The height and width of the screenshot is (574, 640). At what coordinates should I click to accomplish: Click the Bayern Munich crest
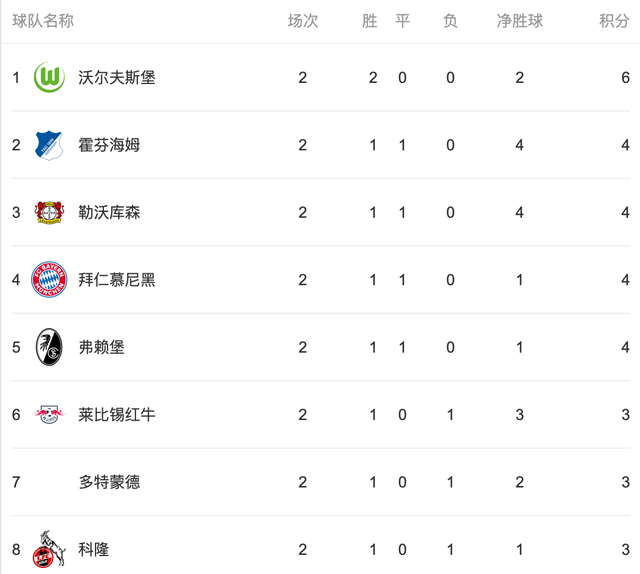[x=49, y=280]
